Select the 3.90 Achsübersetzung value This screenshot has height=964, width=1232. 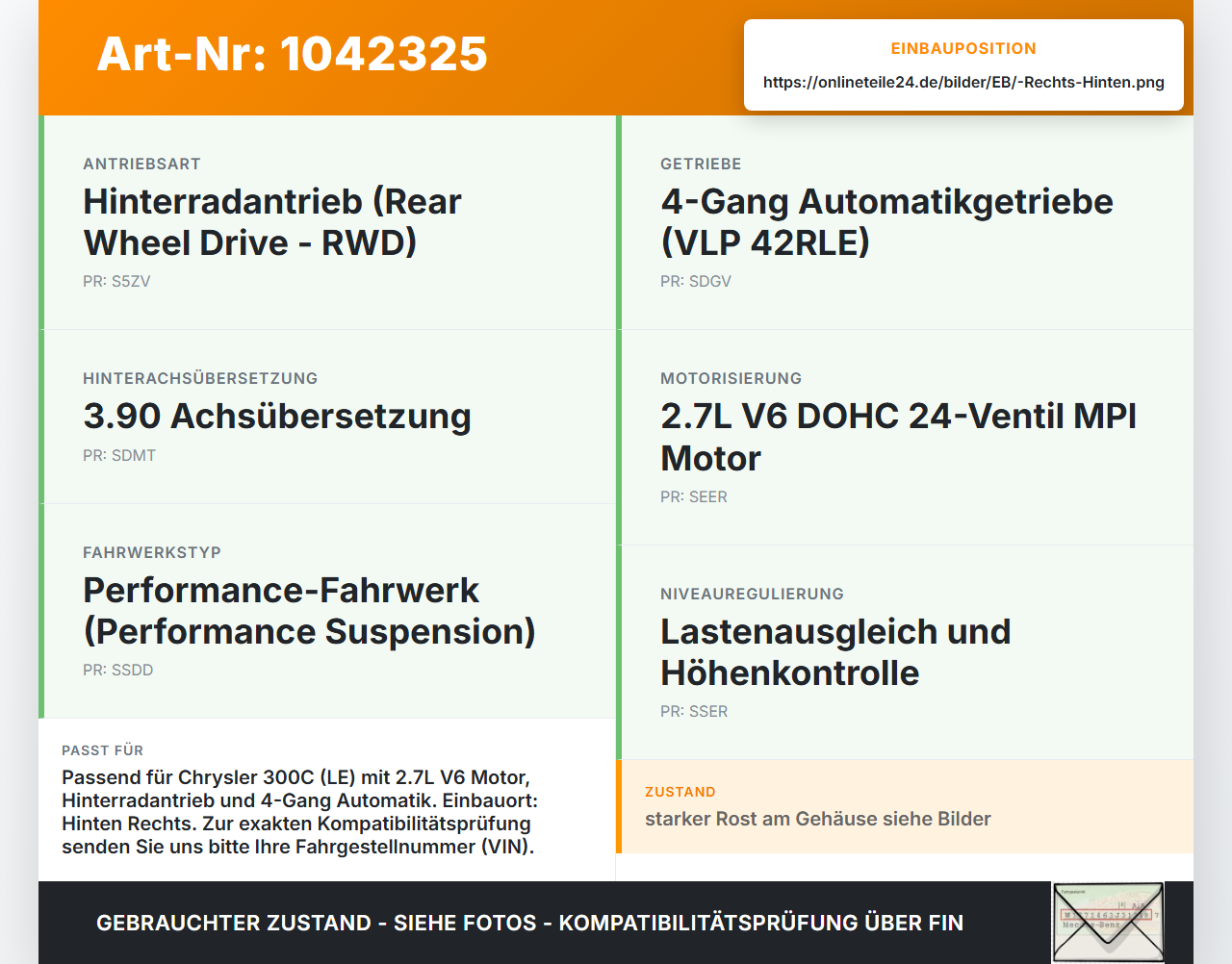[x=277, y=416]
